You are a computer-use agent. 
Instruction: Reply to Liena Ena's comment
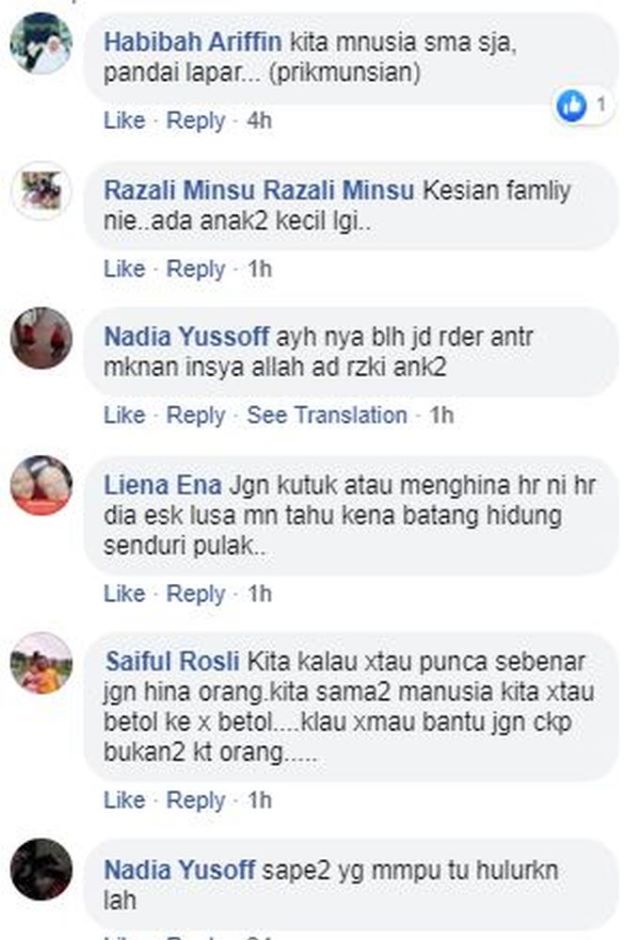195,593
